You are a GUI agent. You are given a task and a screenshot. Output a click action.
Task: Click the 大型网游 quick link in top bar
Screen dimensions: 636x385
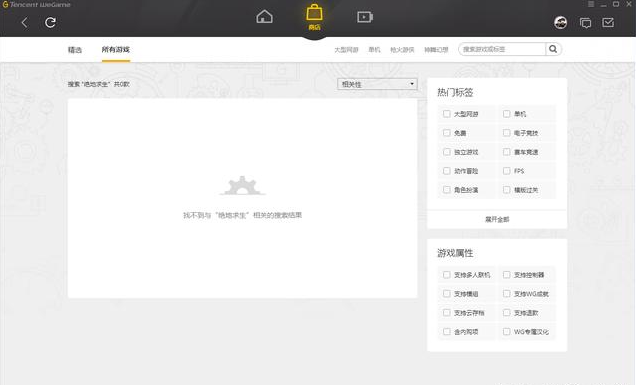(x=346, y=49)
